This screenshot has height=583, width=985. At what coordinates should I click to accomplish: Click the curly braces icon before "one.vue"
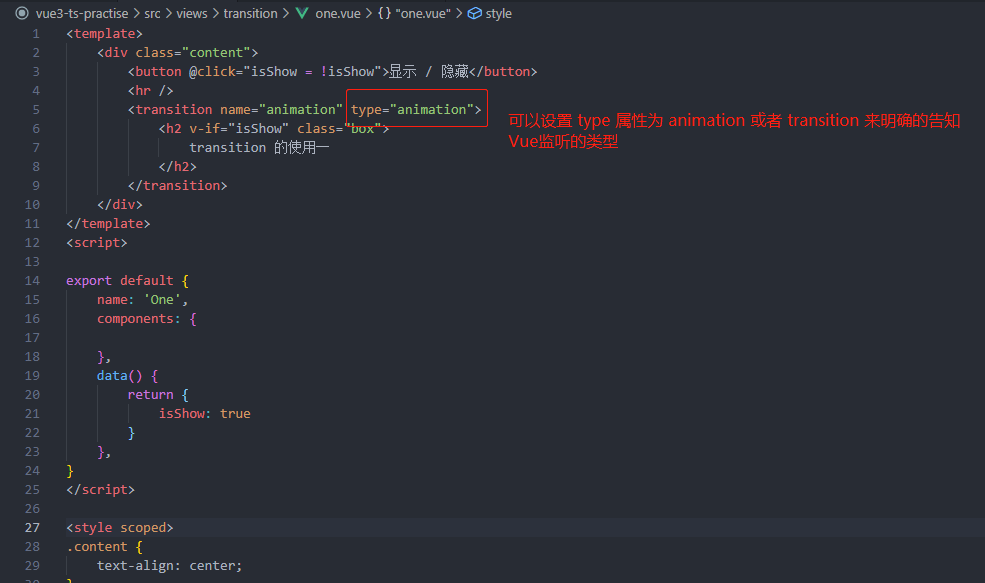click(384, 13)
